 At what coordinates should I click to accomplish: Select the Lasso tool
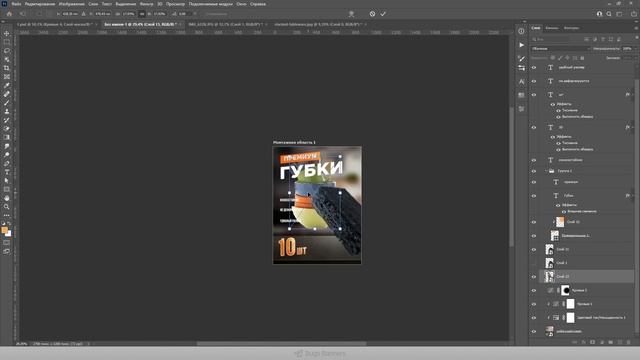[7, 51]
